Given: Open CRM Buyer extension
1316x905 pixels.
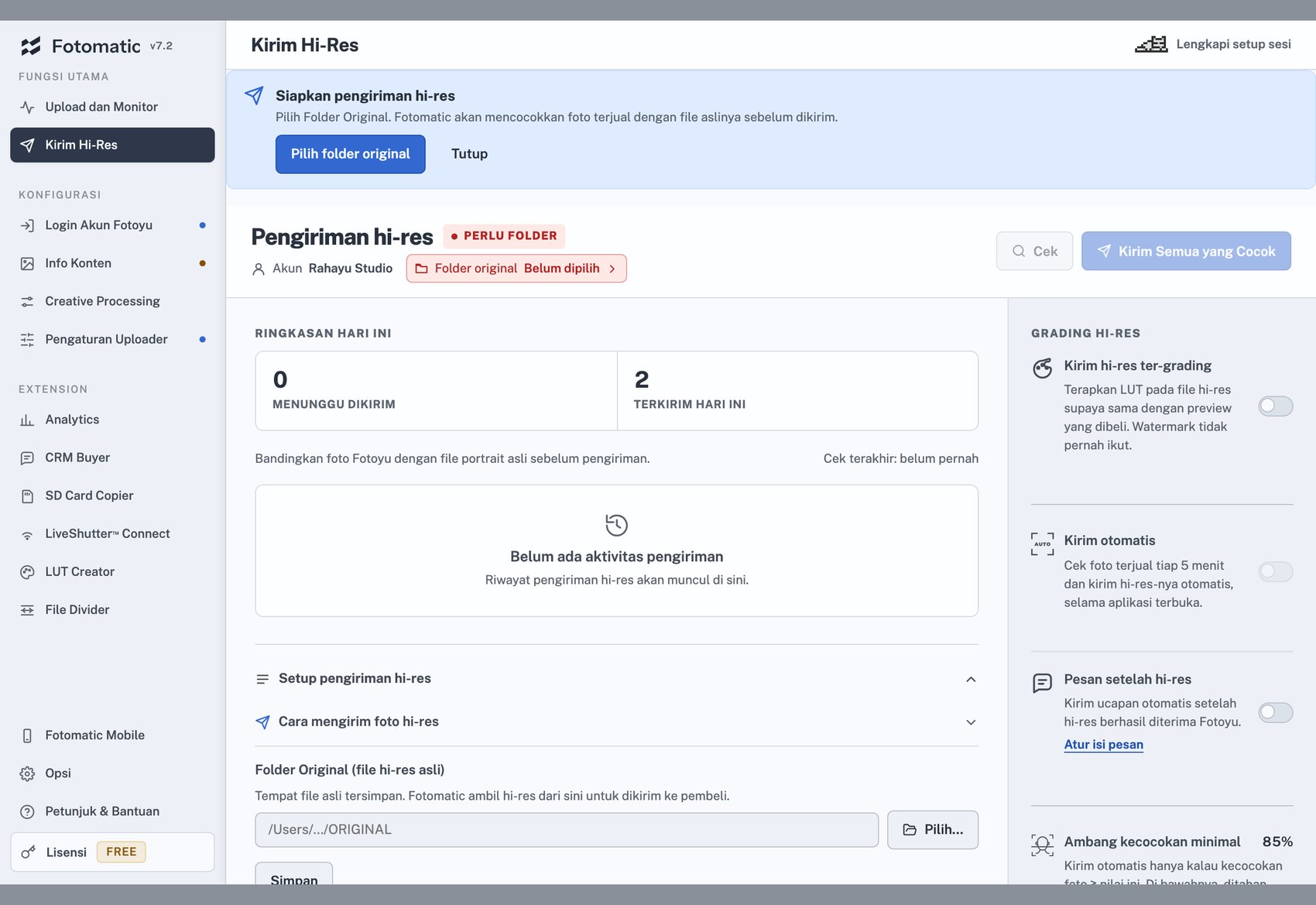Looking at the screenshot, I should 112,458.
